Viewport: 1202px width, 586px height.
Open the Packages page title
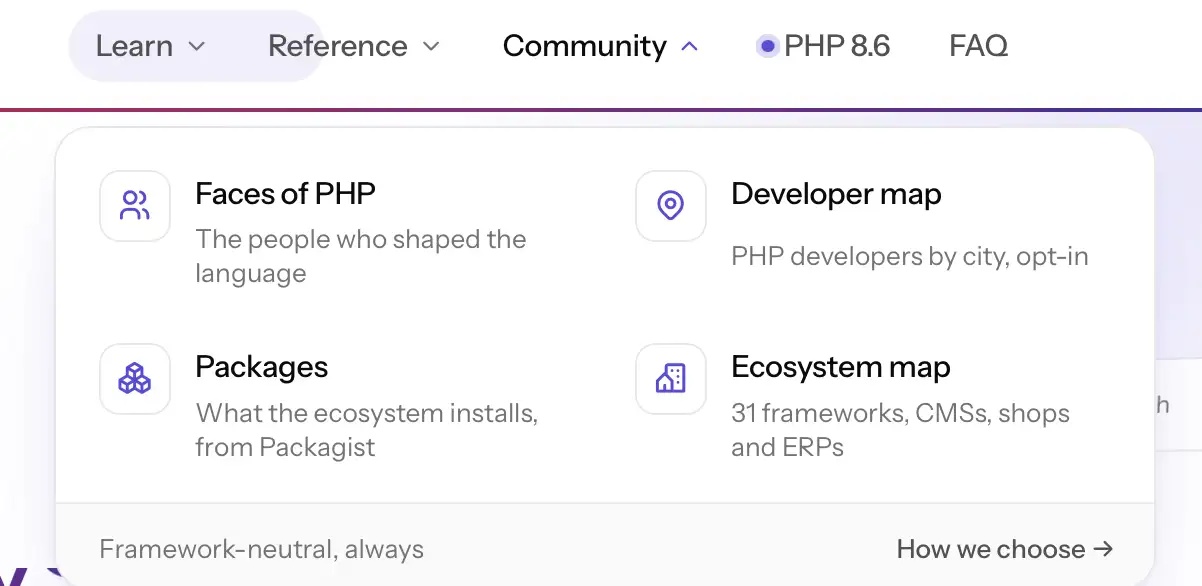[262, 367]
